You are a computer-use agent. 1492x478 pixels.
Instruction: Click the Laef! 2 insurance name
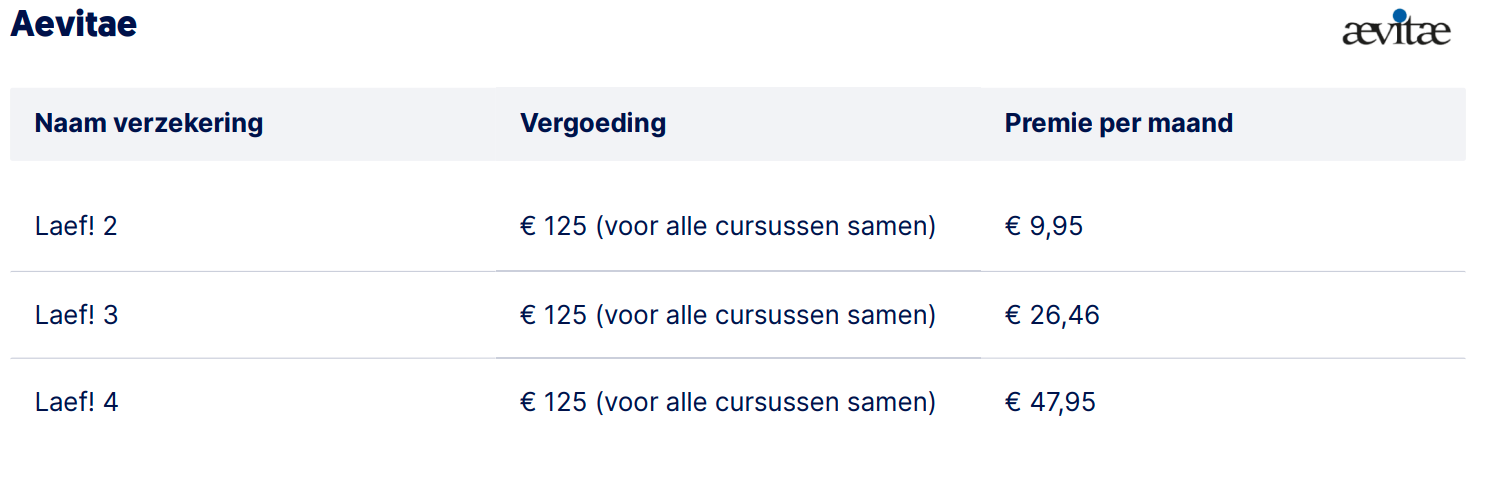coord(76,227)
